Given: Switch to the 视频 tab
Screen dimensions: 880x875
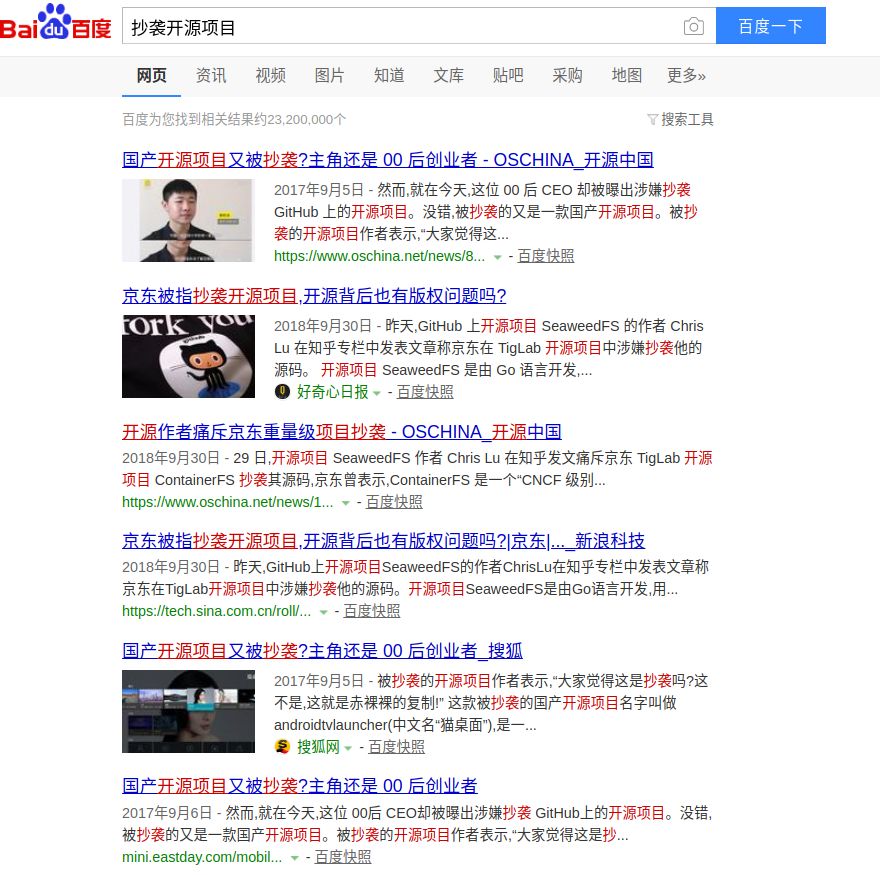Looking at the screenshot, I should tap(271, 75).
